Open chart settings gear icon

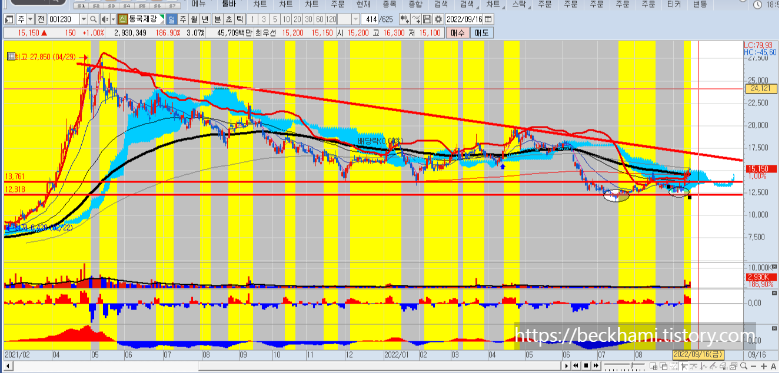coord(438,19)
